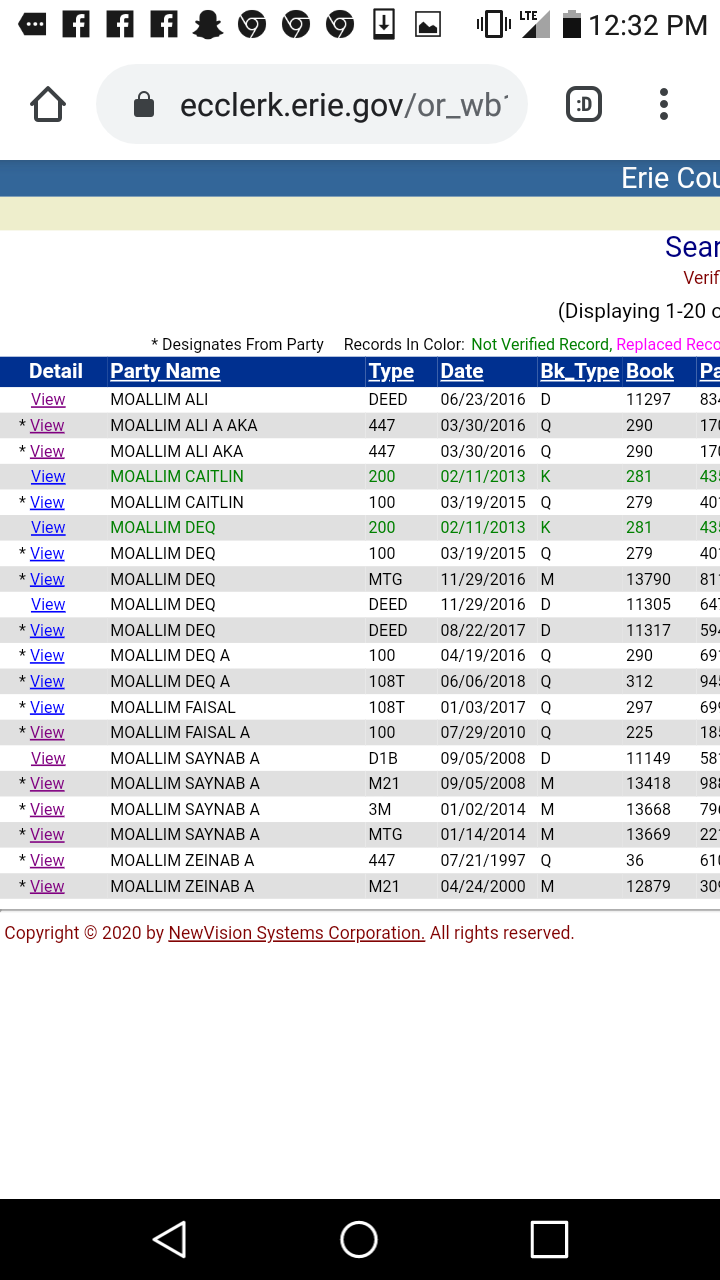Sort the table by Type column
The image size is (720, 1280).
coord(391,371)
